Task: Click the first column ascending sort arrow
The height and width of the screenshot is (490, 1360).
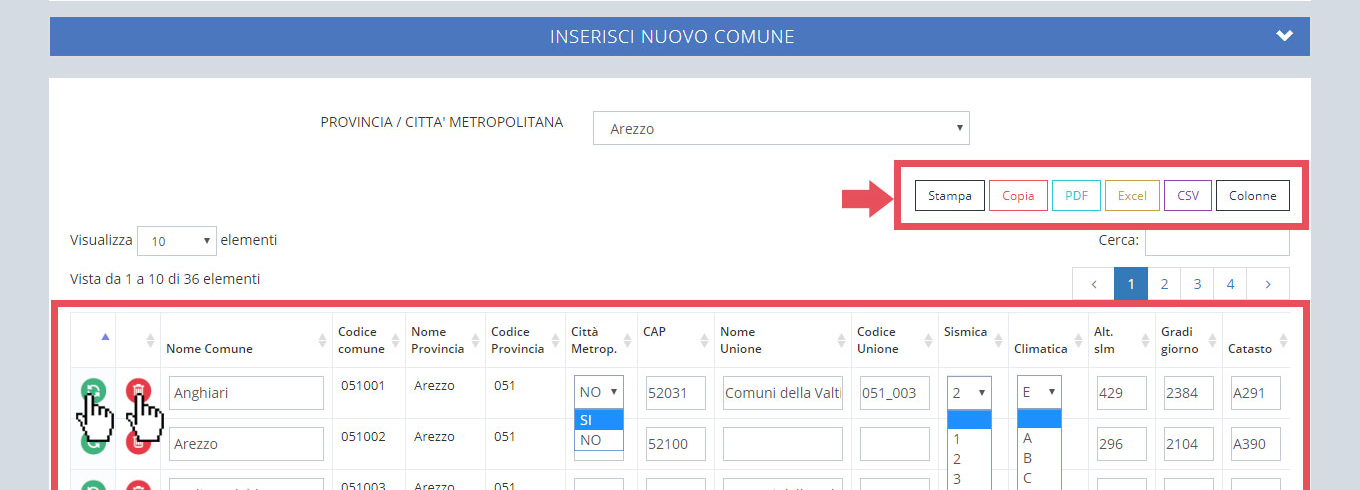Action: (106, 336)
